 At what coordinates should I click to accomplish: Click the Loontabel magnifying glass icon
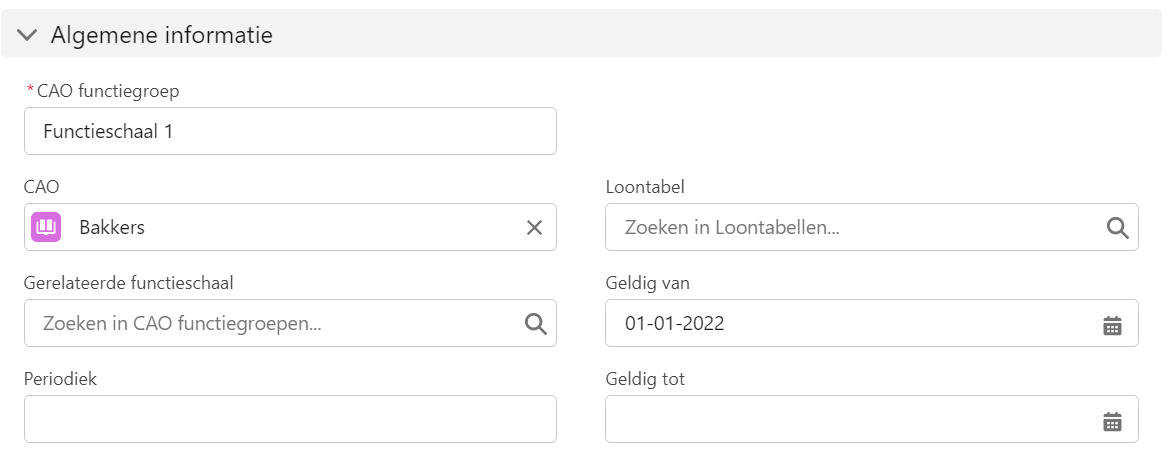pyautogui.click(x=1117, y=228)
